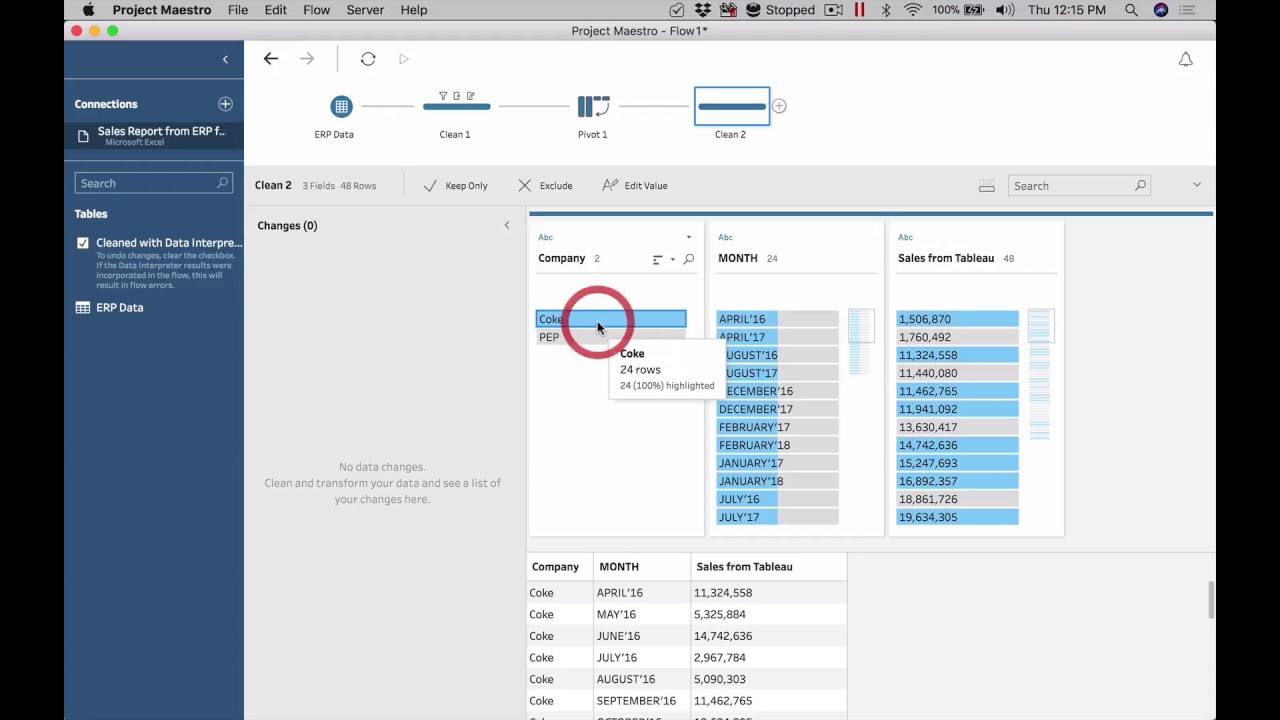Viewport: 1280px width, 720px height.
Task: Toggle the profile/grid view icon
Action: pyautogui.click(x=987, y=186)
